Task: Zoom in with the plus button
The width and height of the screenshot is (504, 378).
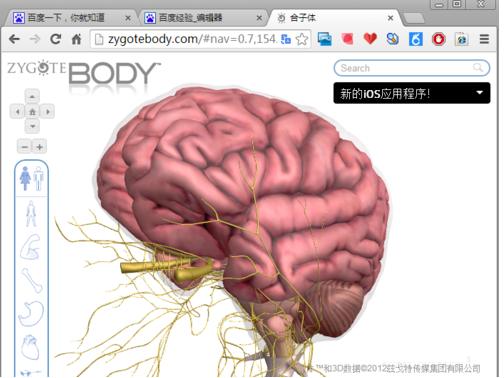Action: tap(40, 147)
